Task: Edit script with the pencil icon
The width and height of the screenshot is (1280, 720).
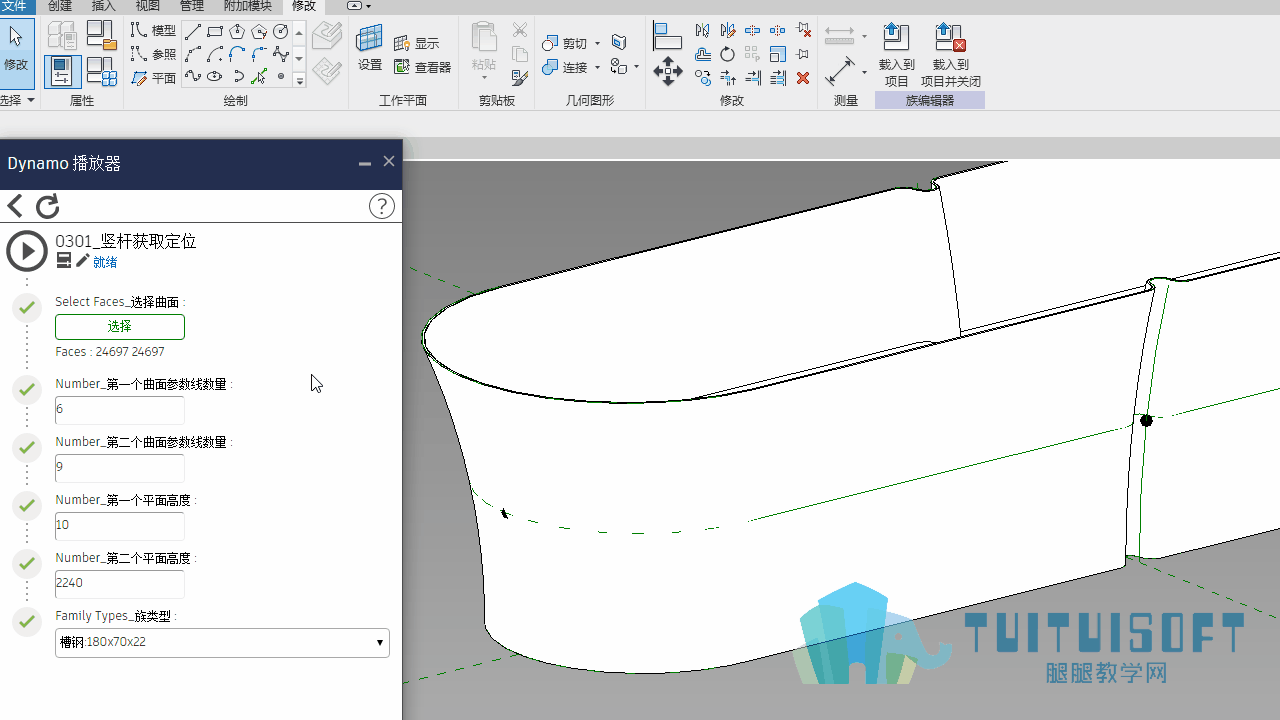Action: tap(82, 261)
